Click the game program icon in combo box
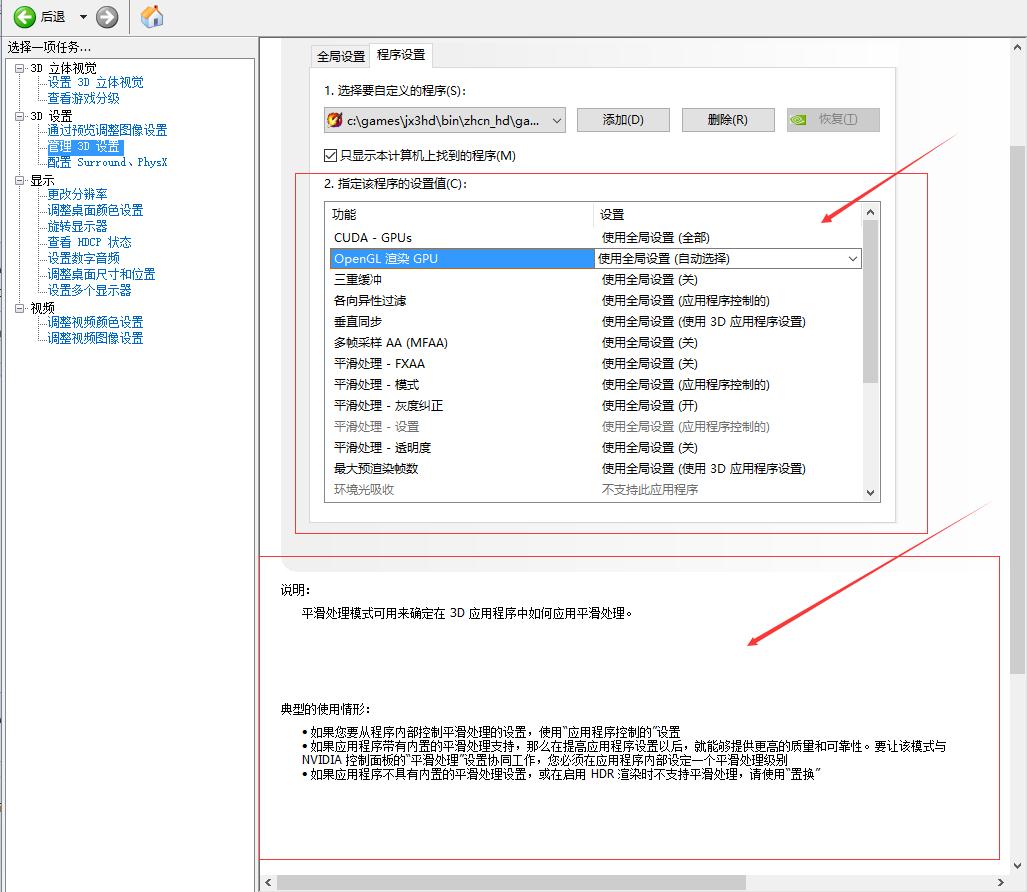 click(335, 120)
